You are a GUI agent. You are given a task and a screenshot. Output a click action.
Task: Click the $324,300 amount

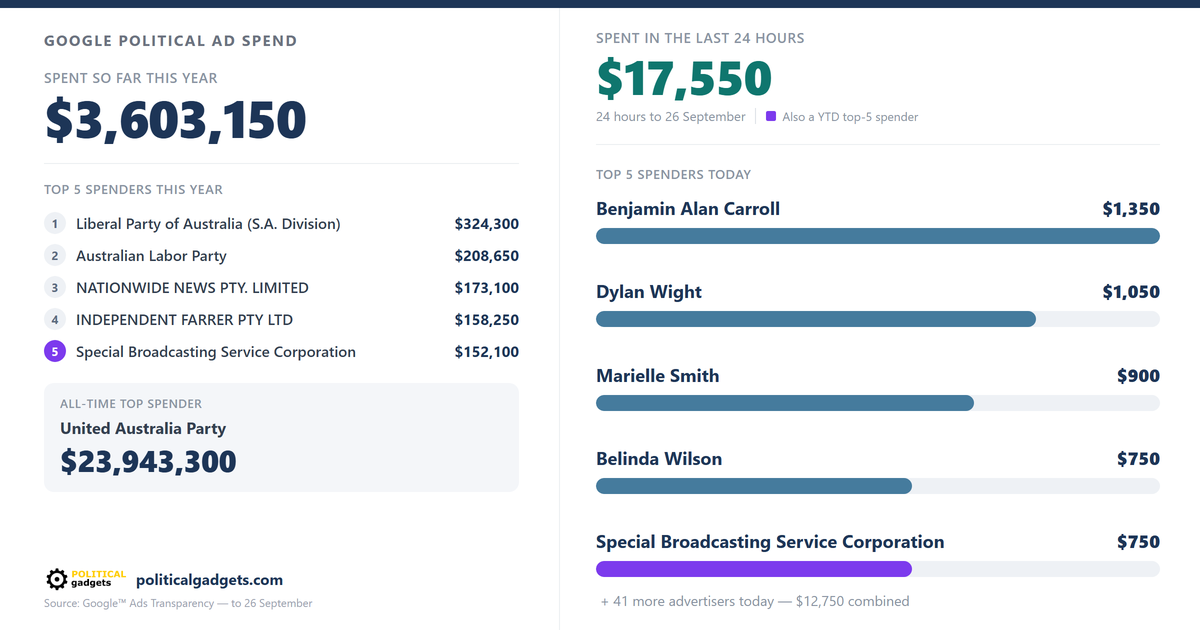point(487,224)
